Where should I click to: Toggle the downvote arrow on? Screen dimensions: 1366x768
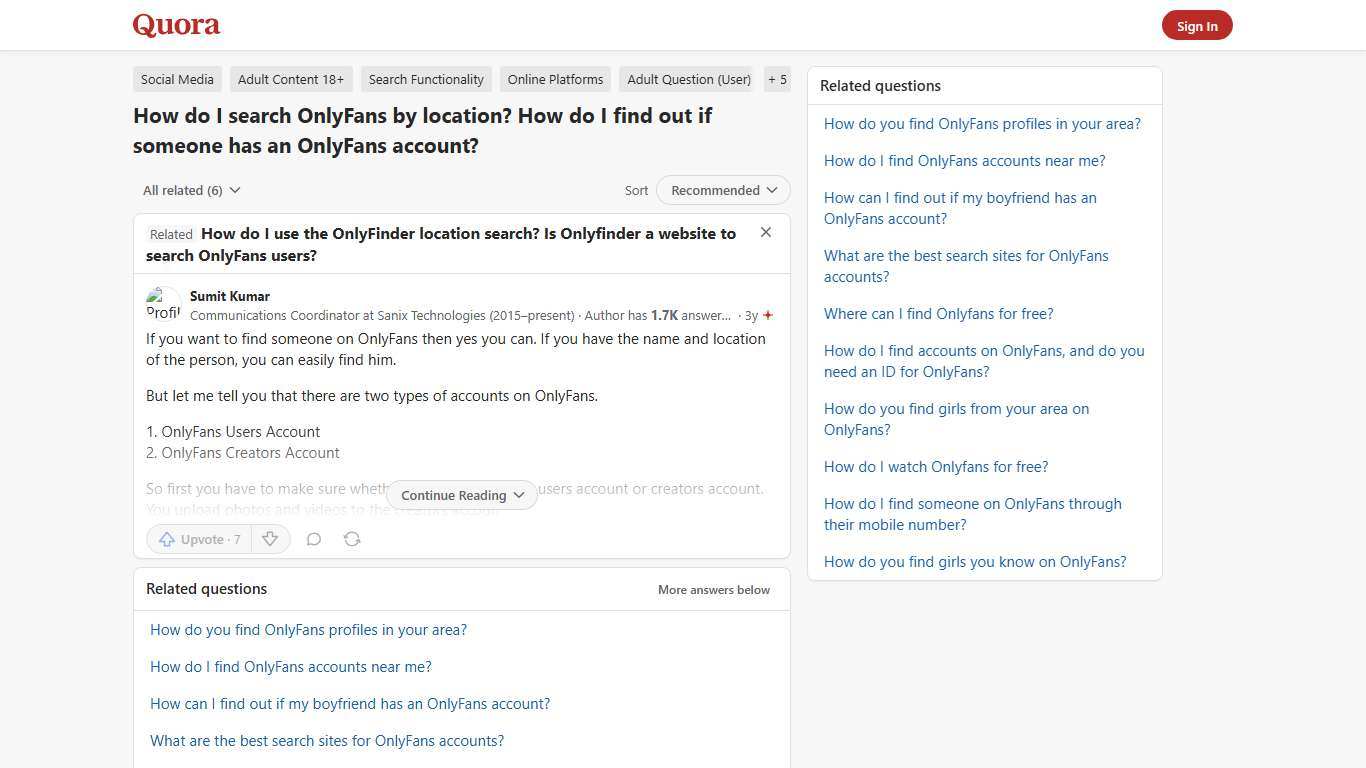click(270, 539)
